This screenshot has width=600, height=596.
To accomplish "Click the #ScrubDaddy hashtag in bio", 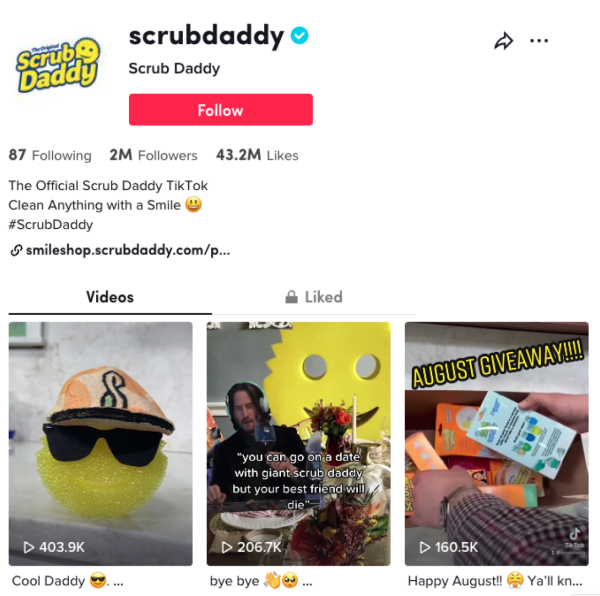I will pyautogui.click(x=51, y=225).
